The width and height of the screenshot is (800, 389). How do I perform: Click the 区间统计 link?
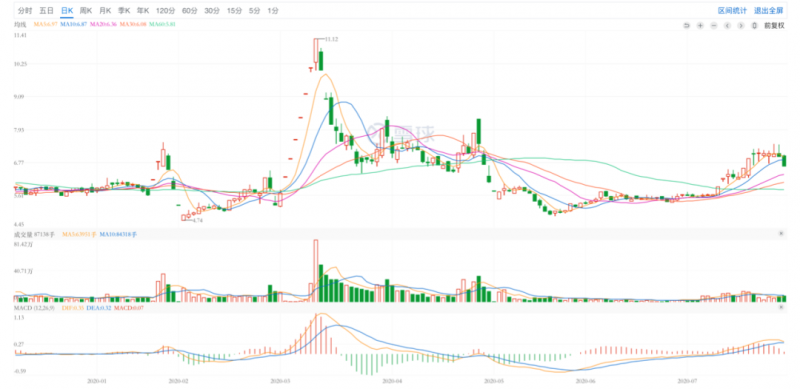click(732, 10)
